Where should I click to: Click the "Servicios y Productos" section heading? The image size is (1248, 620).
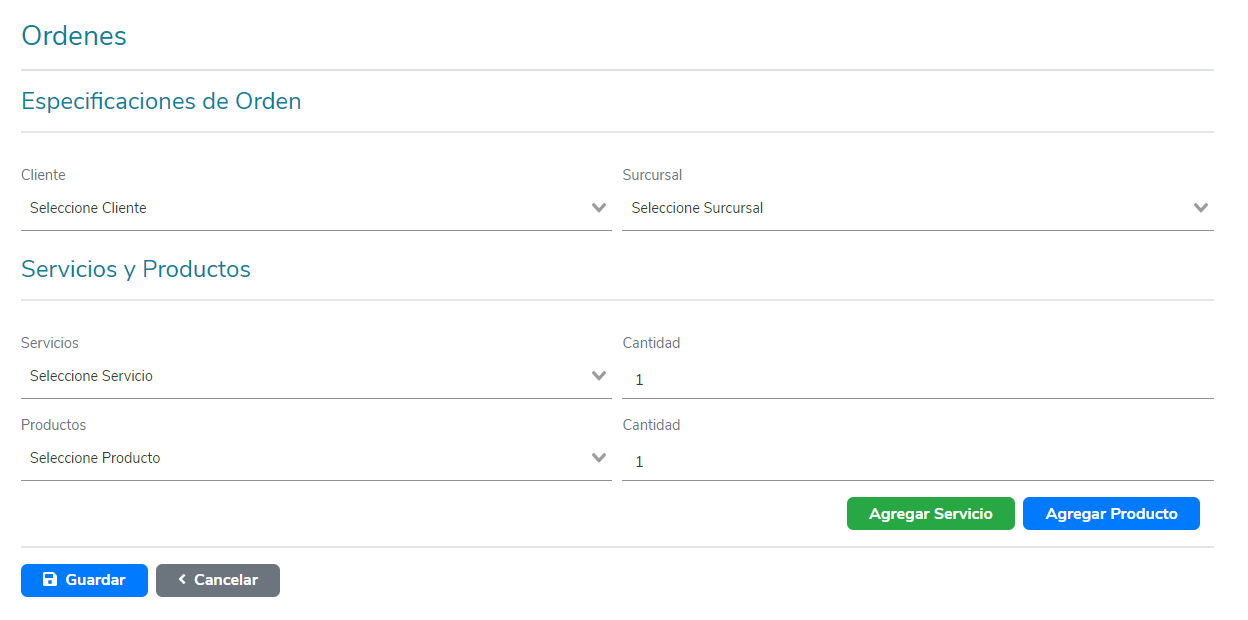pos(136,269)
